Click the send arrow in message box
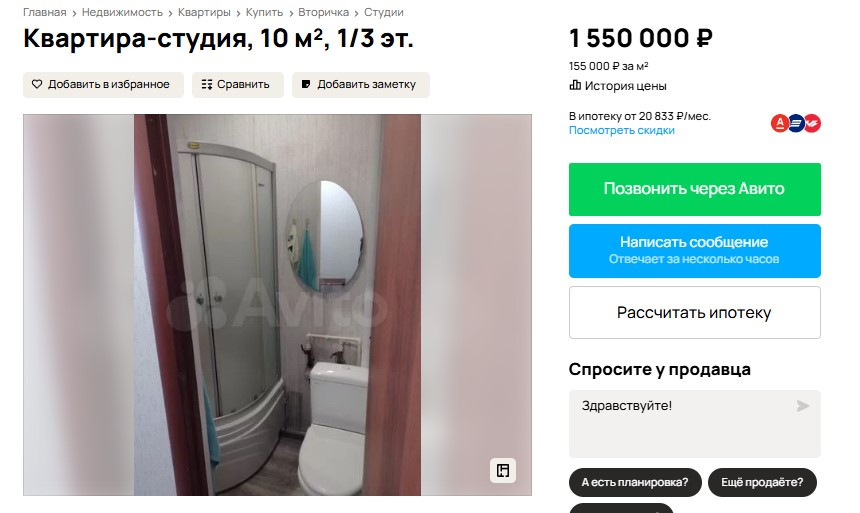The image size is (860, 513). point(803,406)
